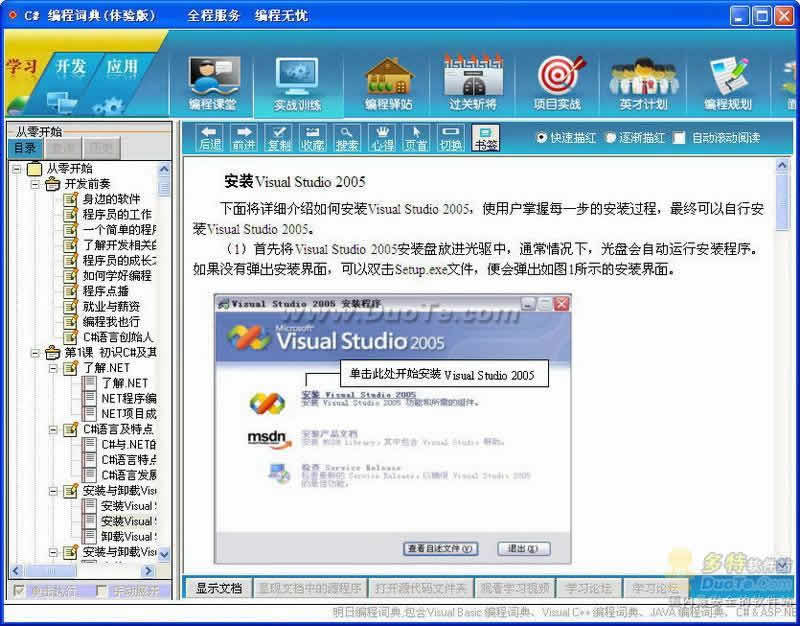The width and height of the screenshot is (800, 626).
Task: Jump to top with 页首 icon
Action: click(x=416, y=138)
